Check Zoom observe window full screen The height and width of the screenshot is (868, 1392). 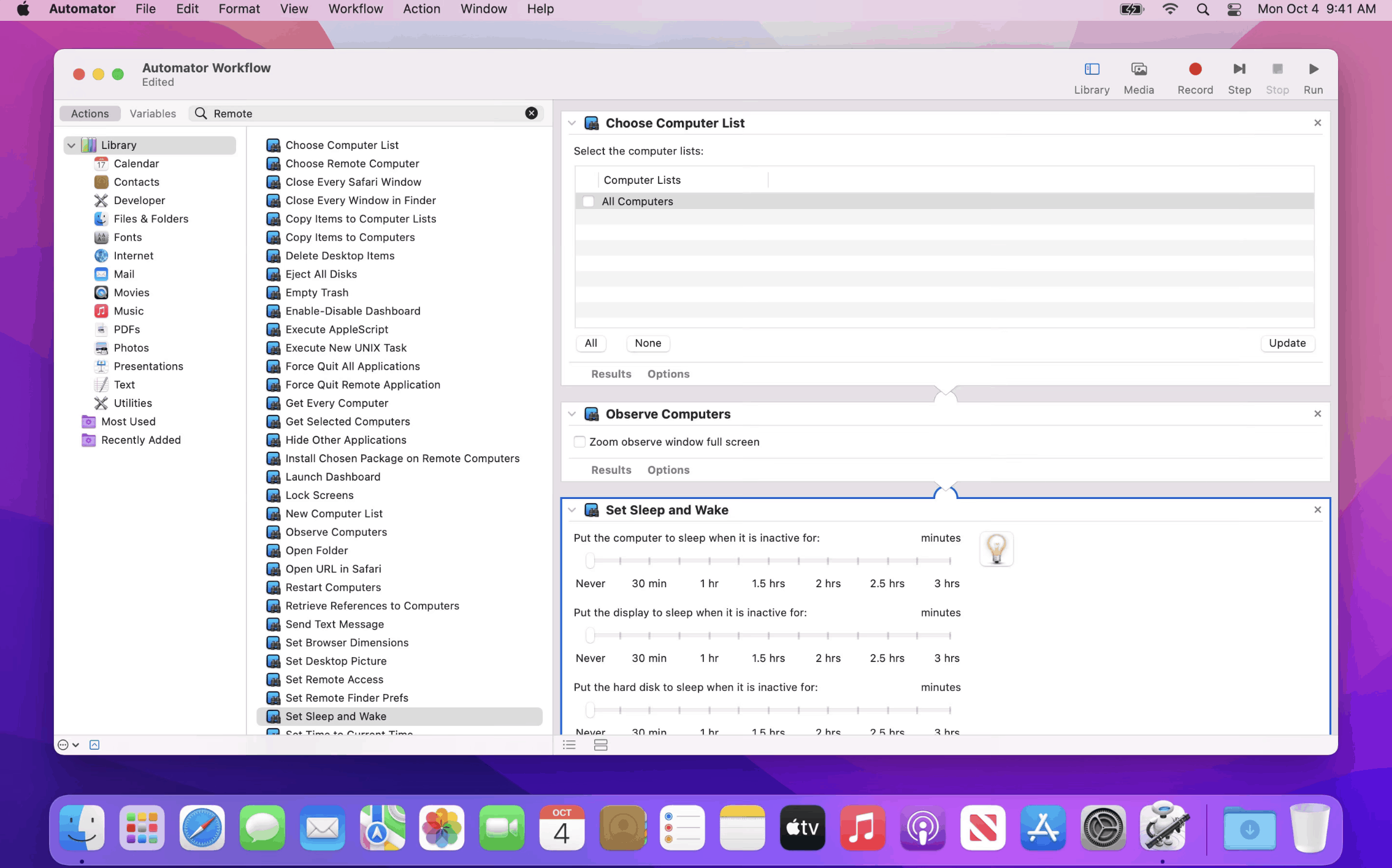(579, 441)
